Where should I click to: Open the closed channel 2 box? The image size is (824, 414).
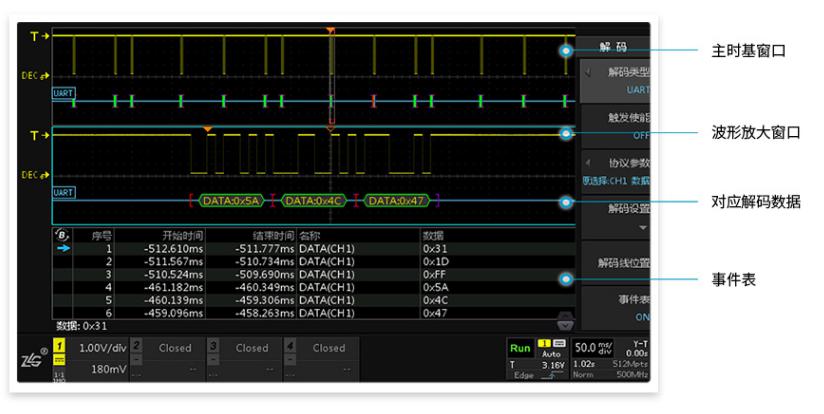pos(167,359)
